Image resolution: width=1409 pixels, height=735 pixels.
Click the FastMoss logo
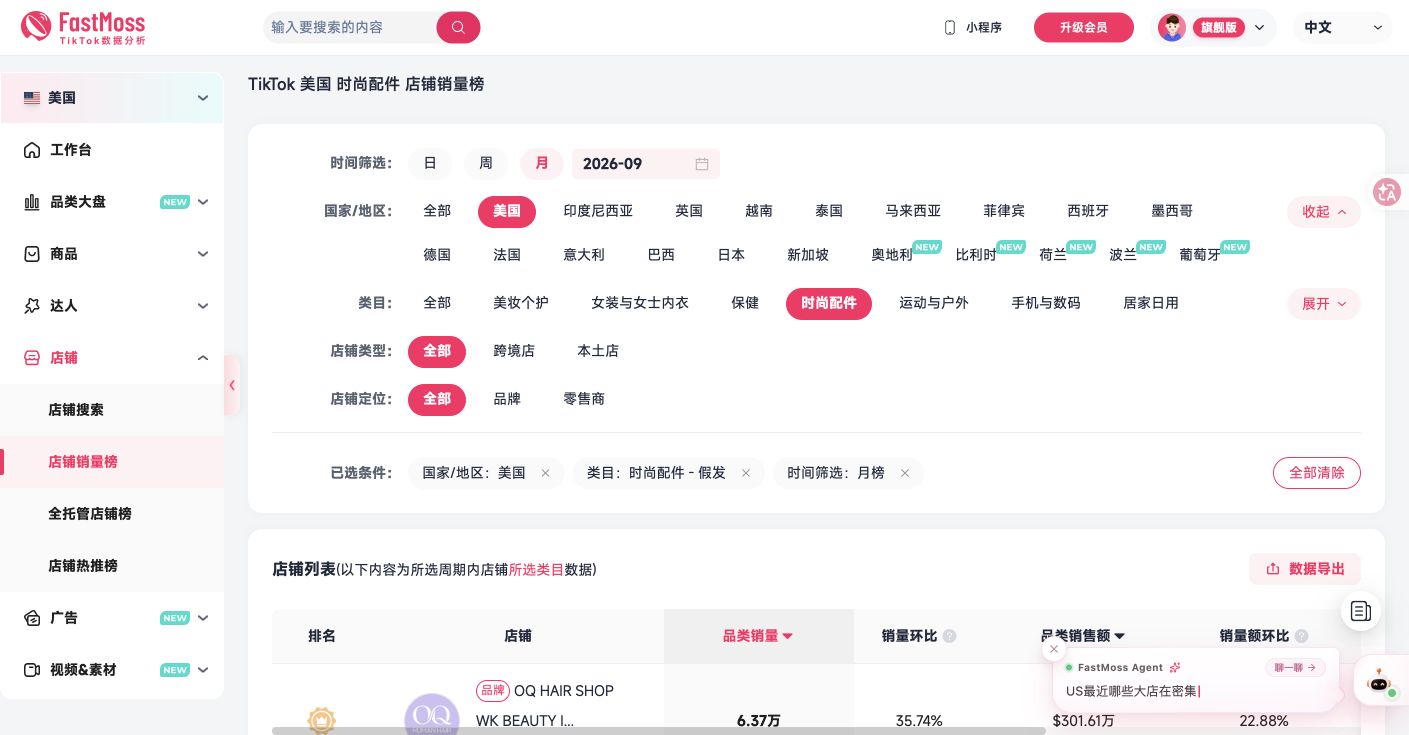point(83,27)
